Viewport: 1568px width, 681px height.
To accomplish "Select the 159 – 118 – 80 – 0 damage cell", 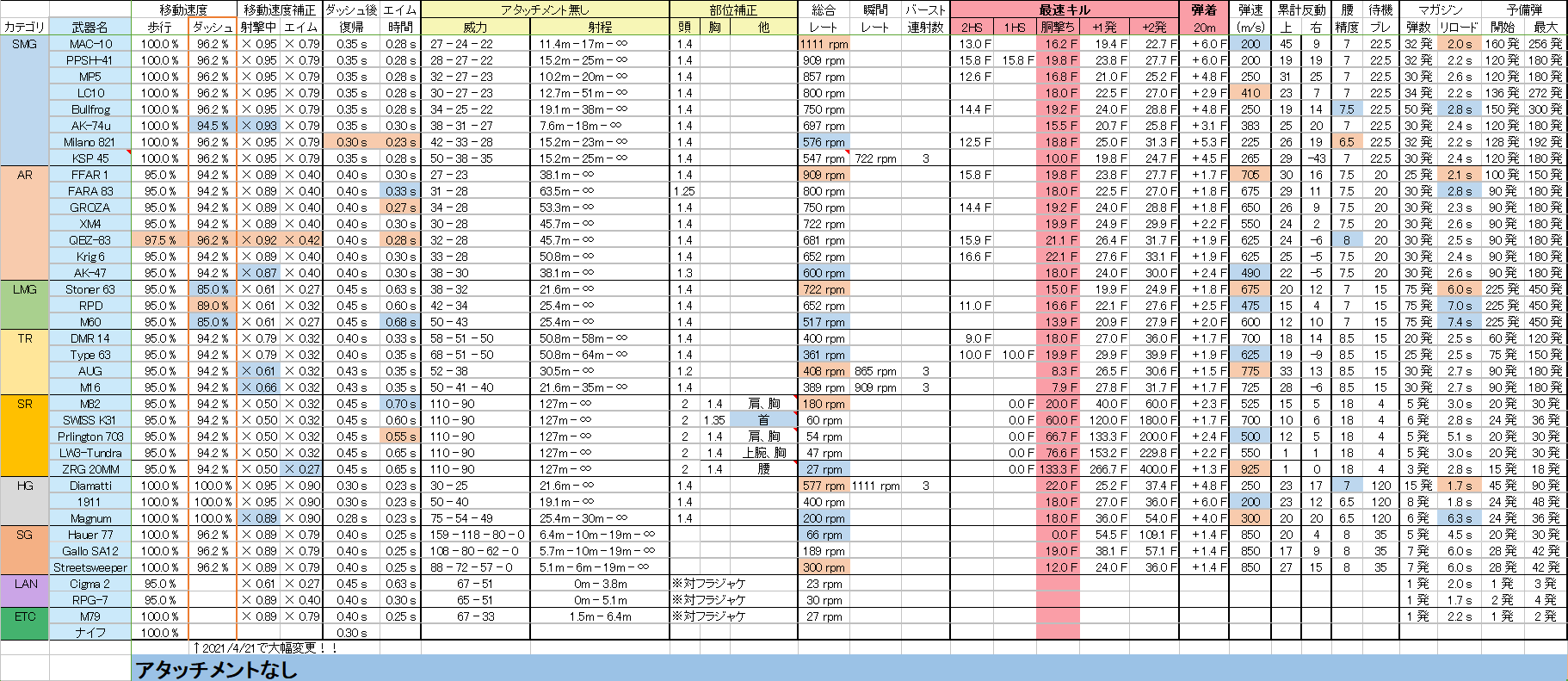I will click(x=476, y=535).
